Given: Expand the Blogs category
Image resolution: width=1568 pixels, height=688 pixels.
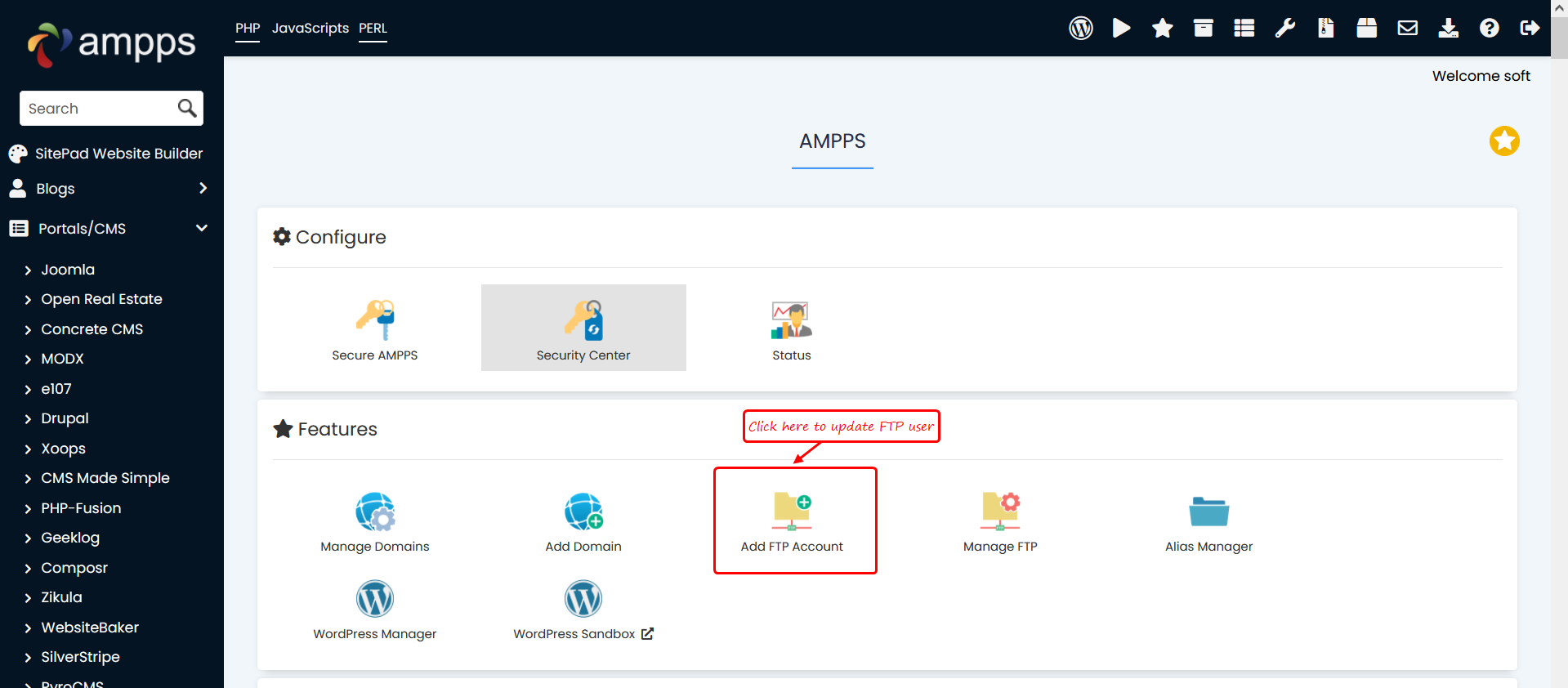Looking at the screenshot, I should [x=109, y=189].
